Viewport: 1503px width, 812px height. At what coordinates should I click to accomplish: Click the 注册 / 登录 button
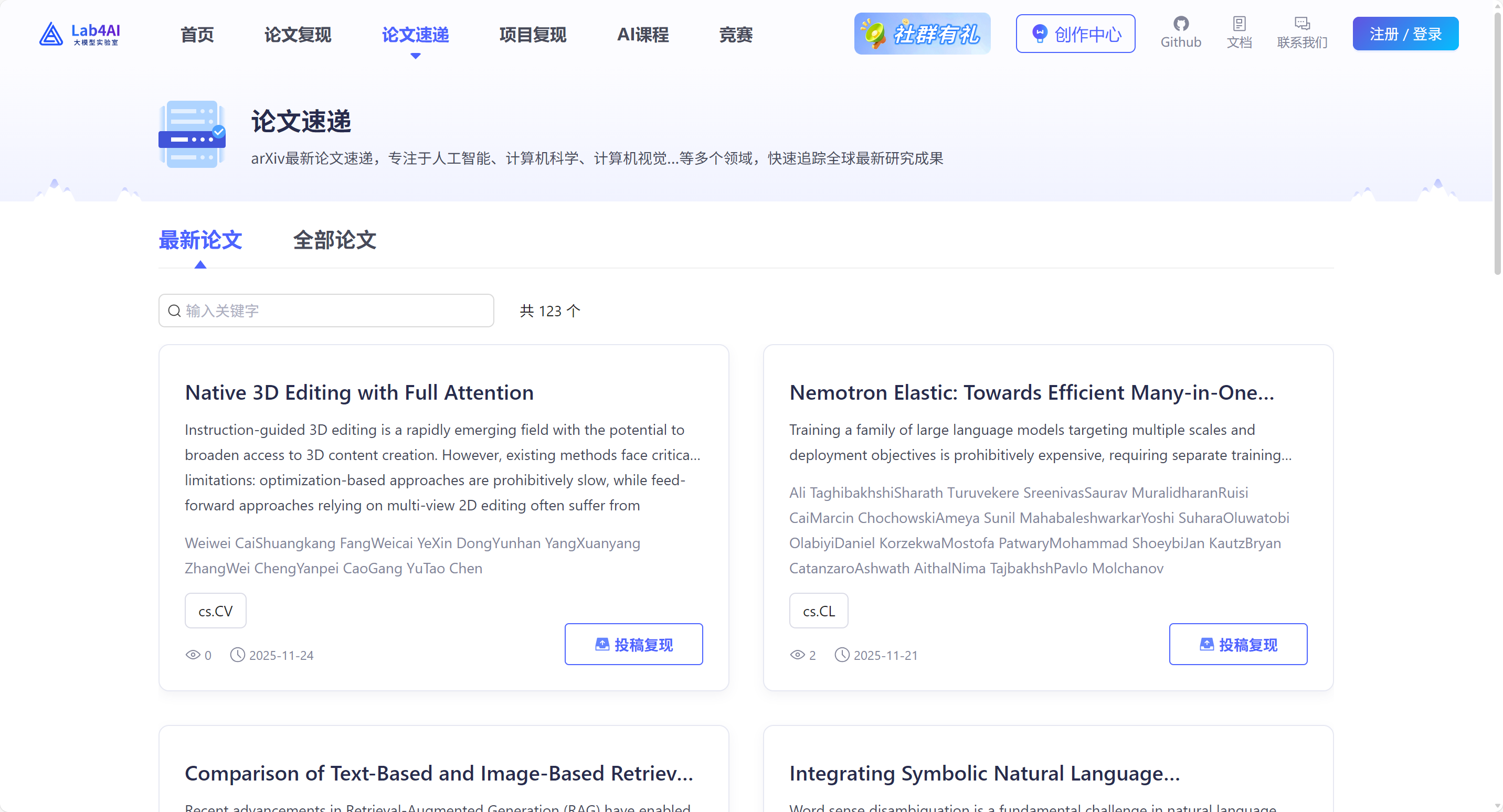click(x=1405, y=34)
